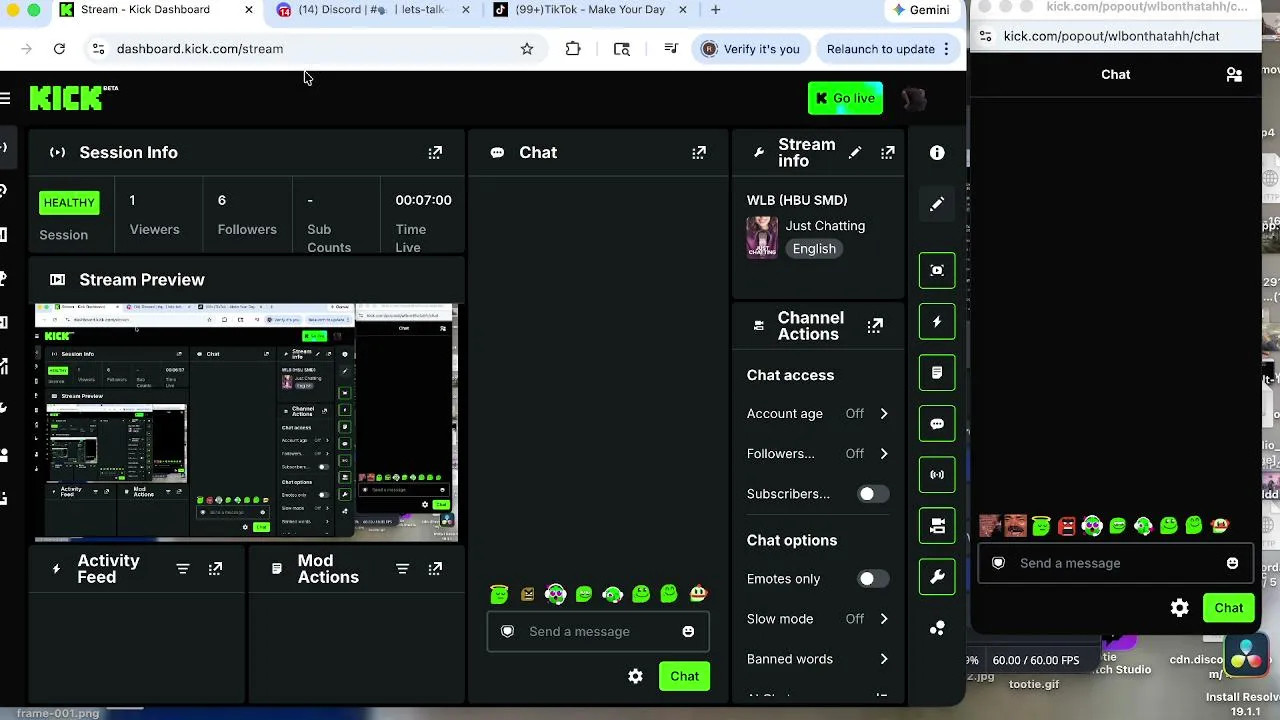Click the English language tag
This screenshot has width=1280, height=720.
814,249
